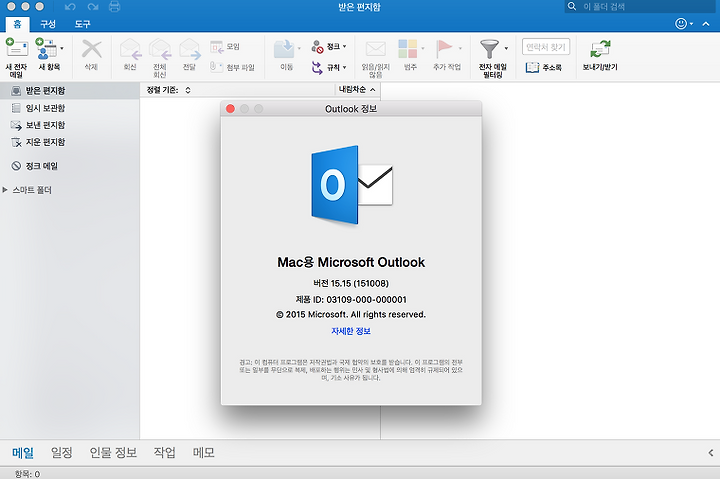
Task: Close the Outlook 정보 dialog
Action: [231, 109]
